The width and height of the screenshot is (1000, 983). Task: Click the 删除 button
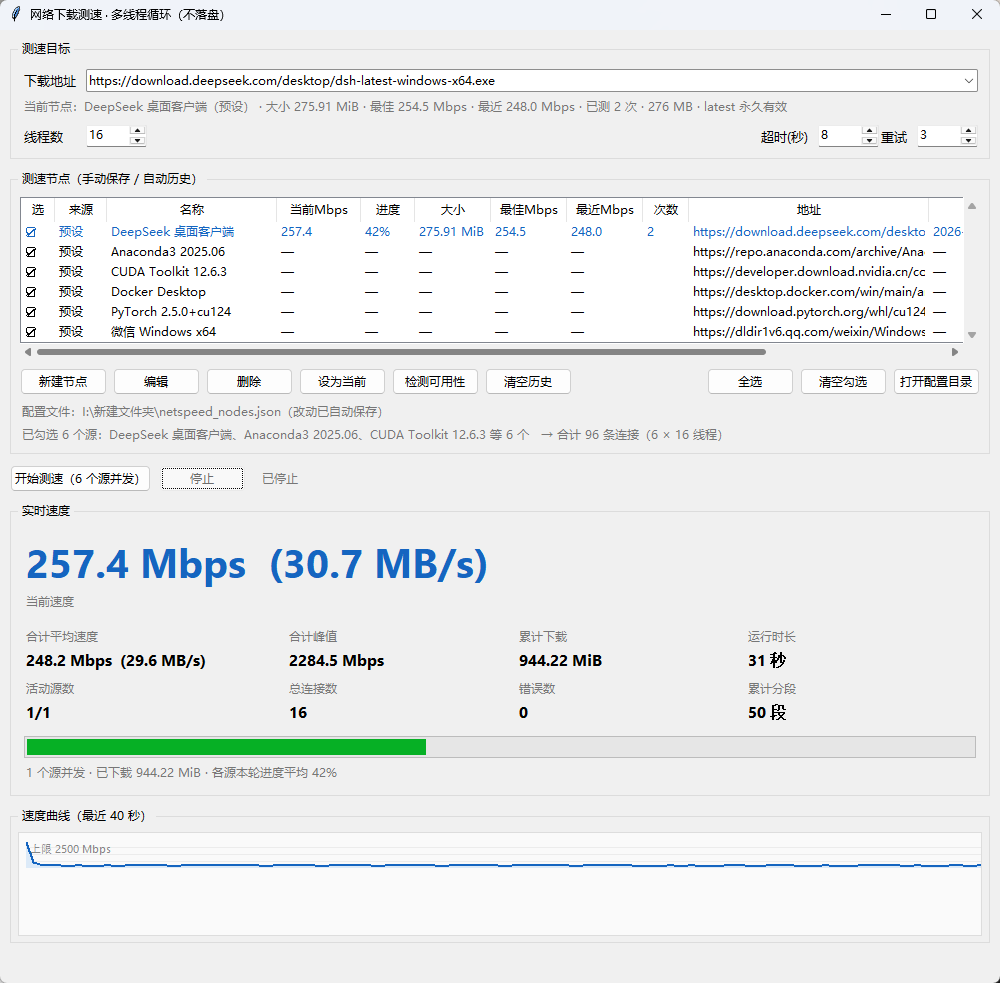pos(249,381)
